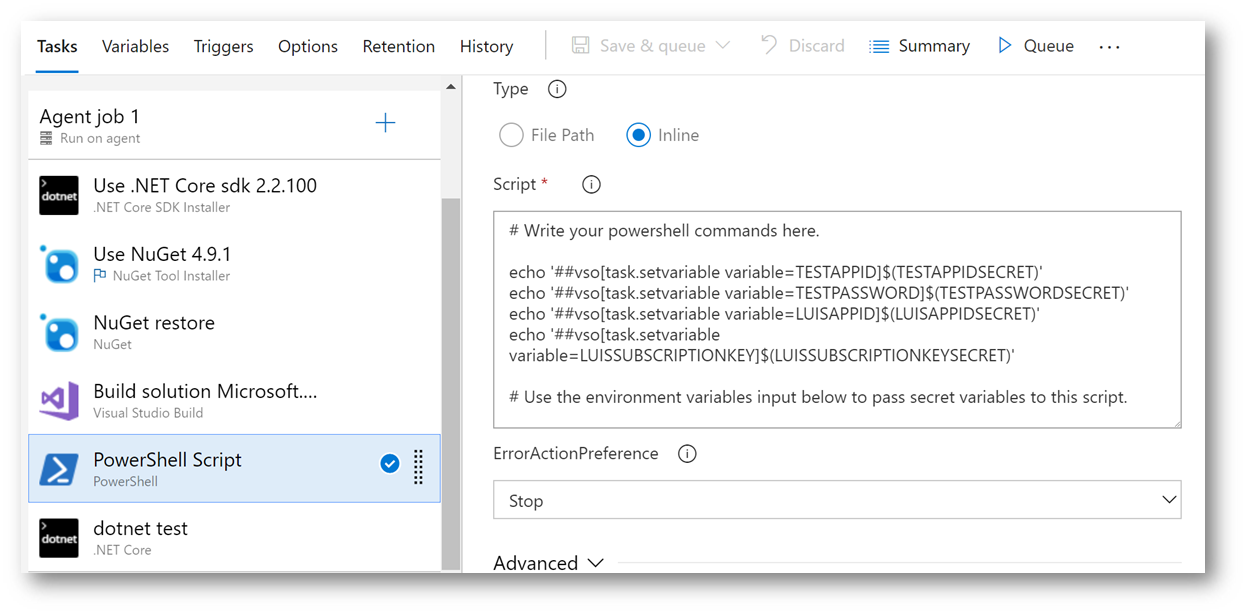Switch to the Variables tab
Image resolution: width=1248 pixels, height=616 pixels.
coord(135,46)
